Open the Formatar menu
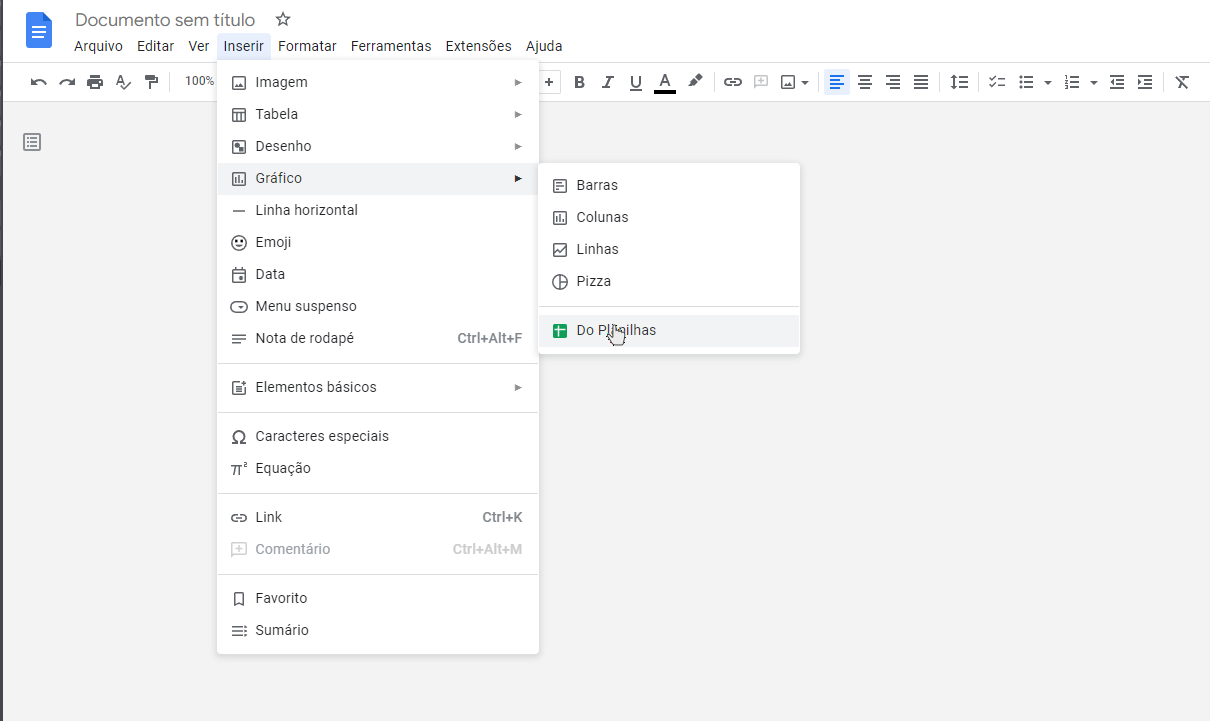This screenshot has height=721, width=1210. [x=307, y=46]
